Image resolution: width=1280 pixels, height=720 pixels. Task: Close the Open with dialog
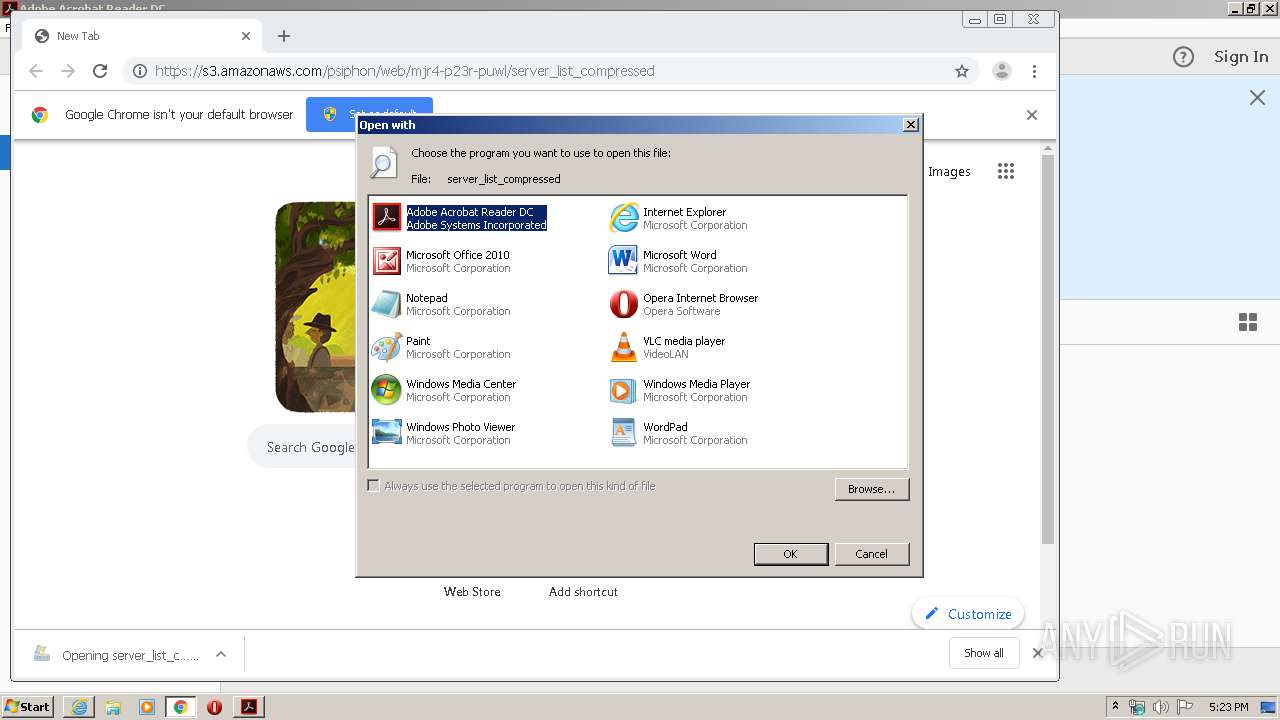(910, 125)
